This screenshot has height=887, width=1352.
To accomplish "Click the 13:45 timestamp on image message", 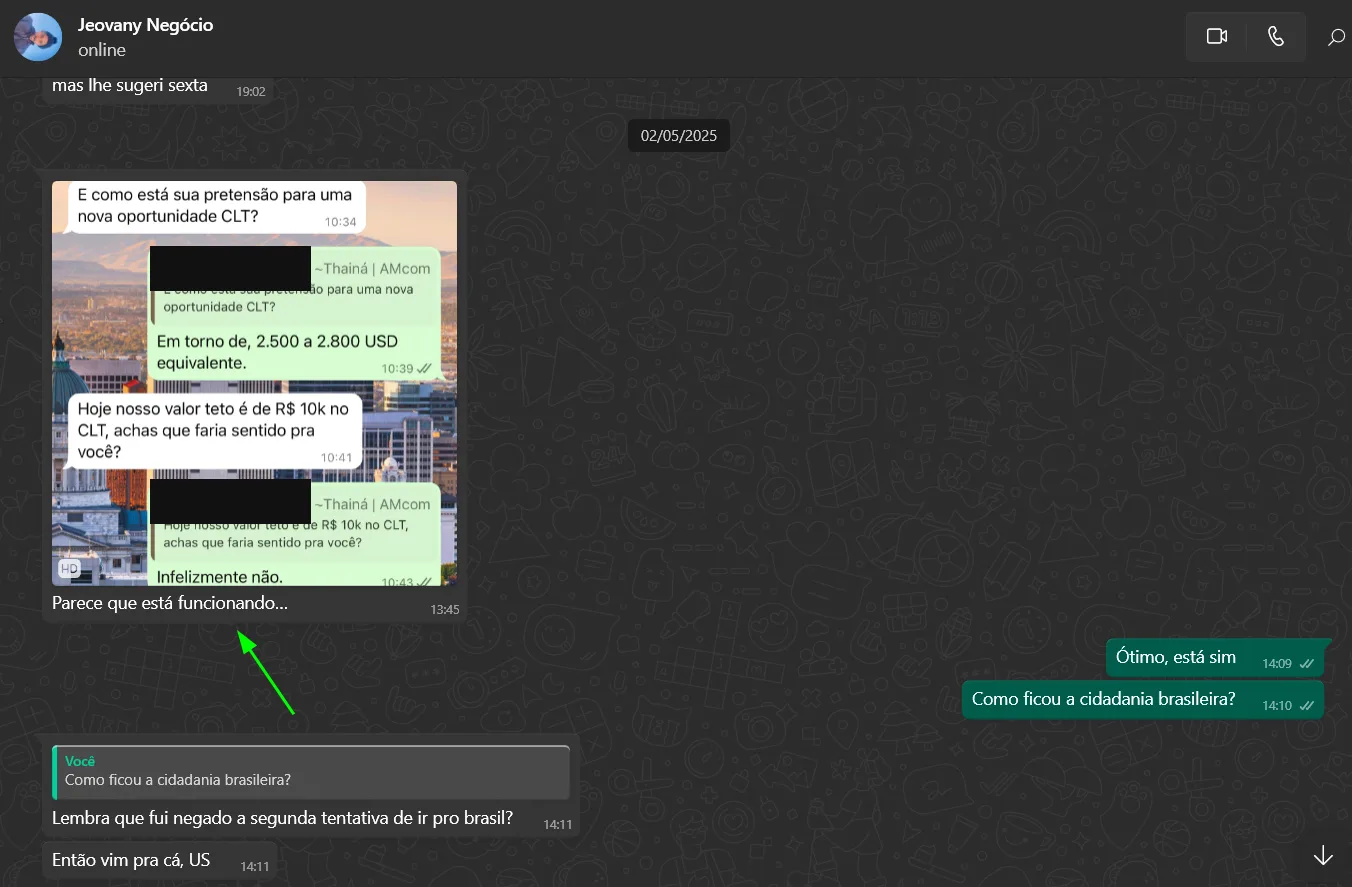I will 445,609.
